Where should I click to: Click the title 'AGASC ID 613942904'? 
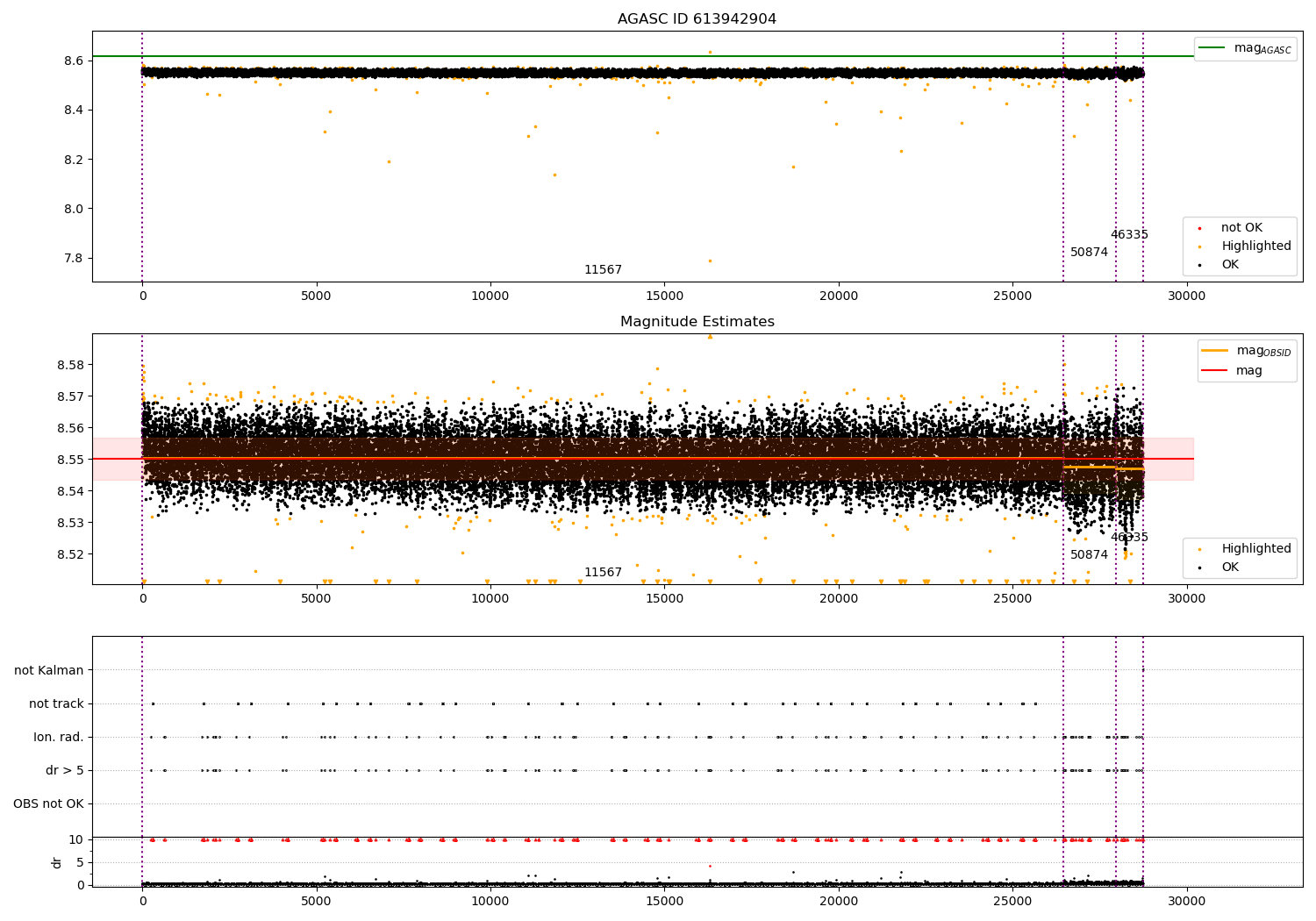click(697, 19)
